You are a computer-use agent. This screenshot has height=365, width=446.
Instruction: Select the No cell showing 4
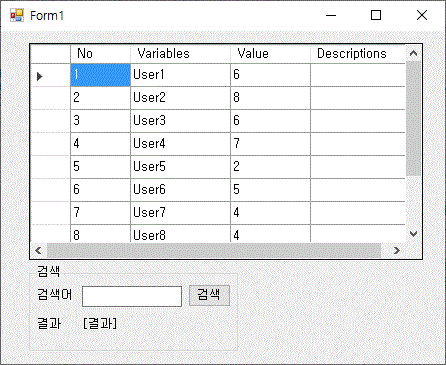coord(100,144)
